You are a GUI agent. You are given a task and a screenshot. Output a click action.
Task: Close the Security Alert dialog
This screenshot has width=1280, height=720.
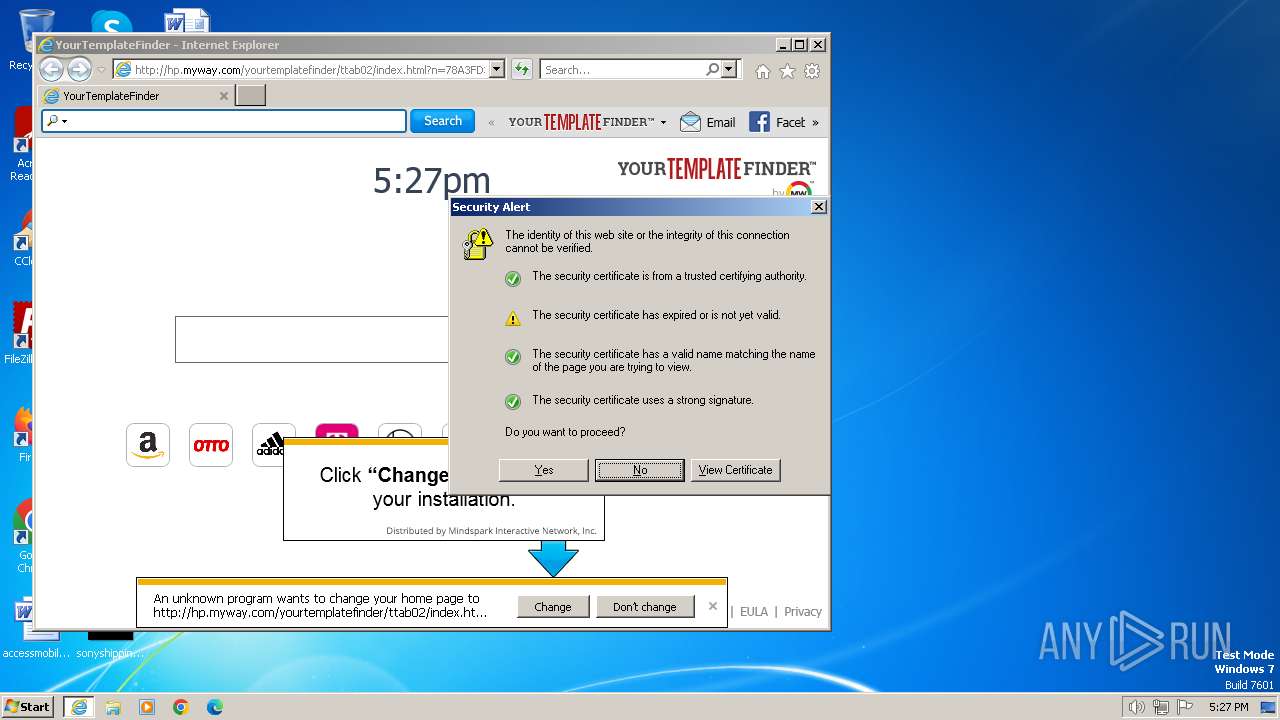pyautogui.click(x=818, y=207)
